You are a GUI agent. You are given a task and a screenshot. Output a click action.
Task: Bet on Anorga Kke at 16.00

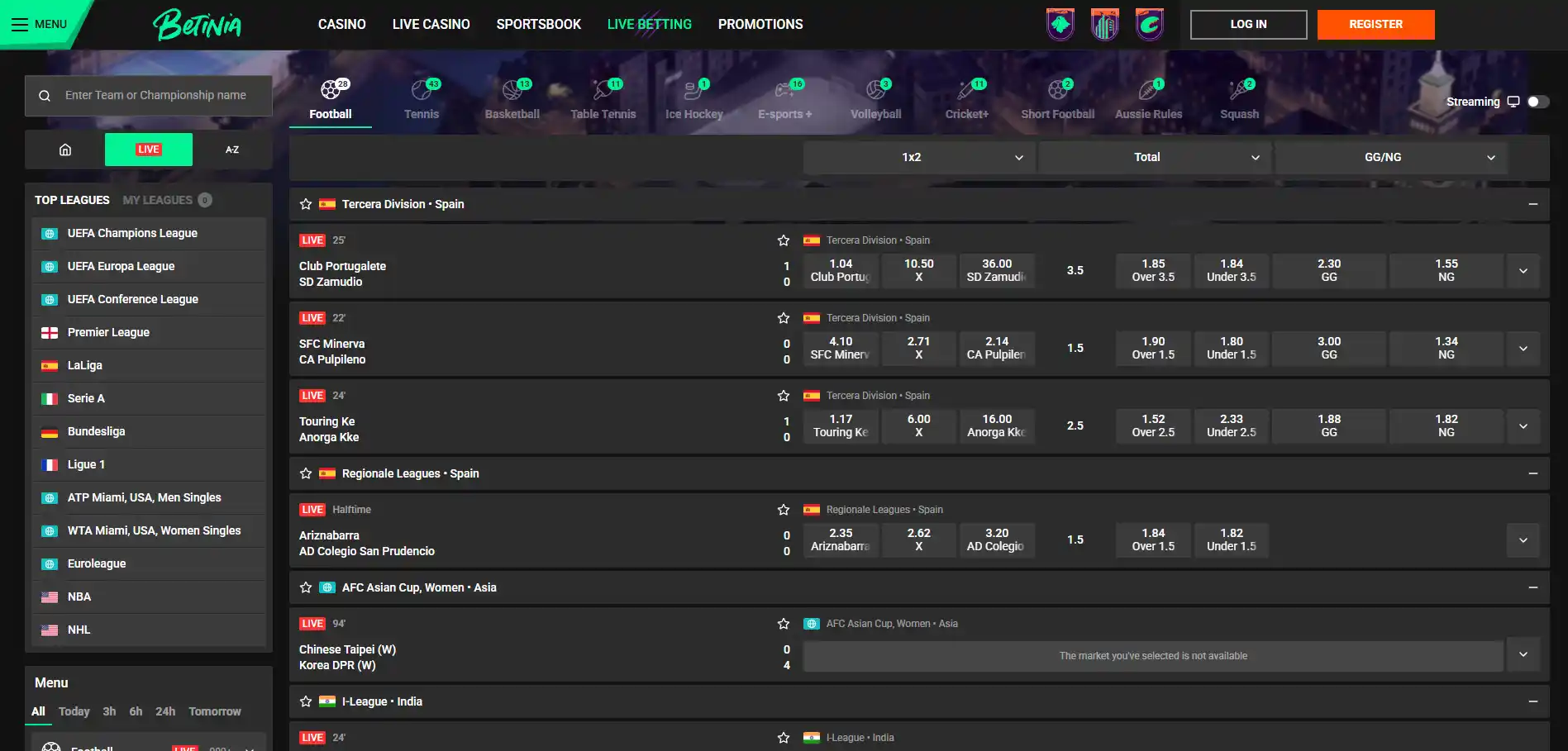997,426
